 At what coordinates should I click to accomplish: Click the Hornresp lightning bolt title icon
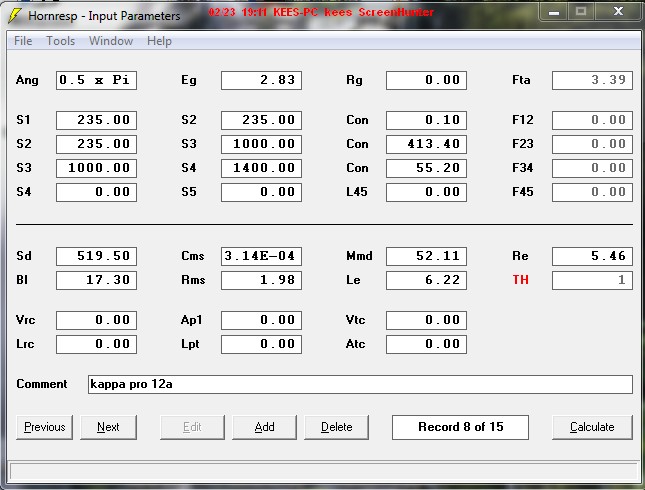15,16
